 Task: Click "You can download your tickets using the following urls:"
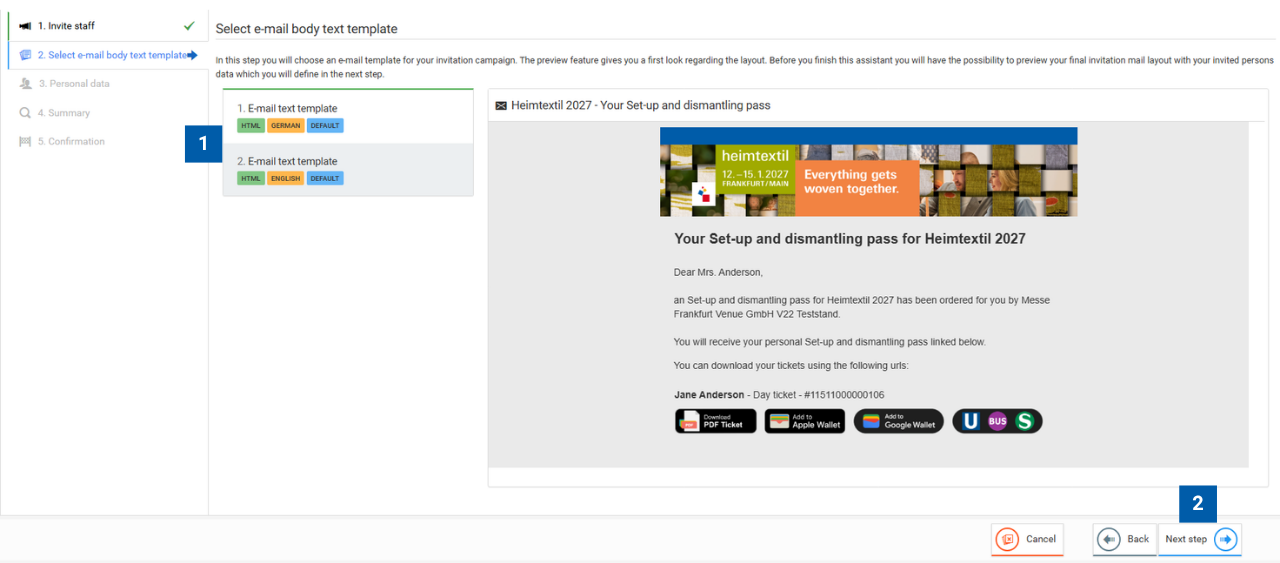pos(791,366)
